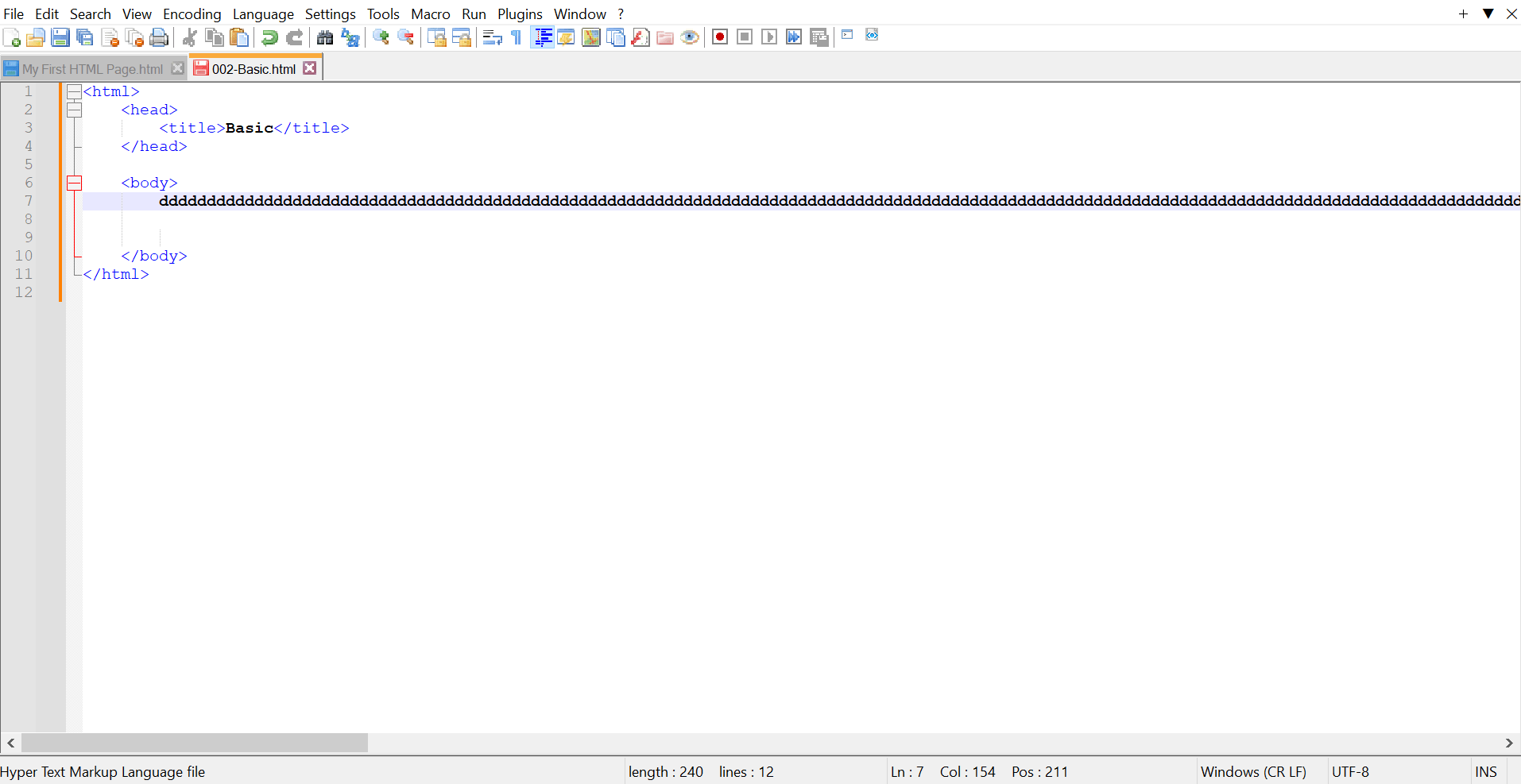Play back the recorded macro
The height and width of the screenshot is (784, 1521).
click(x=769, y=37)
